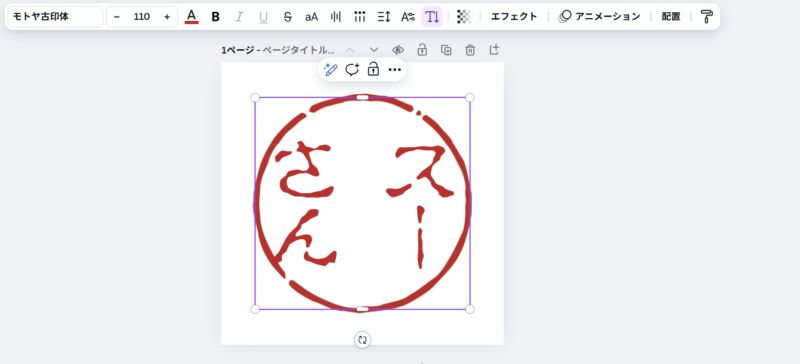Toggle bold formatting
Screen dimensions: 800x364
click(215, 17)
